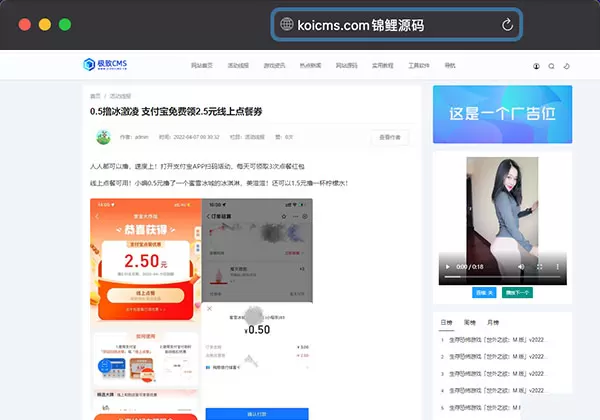Open 活动线报 in the top navigation
The height and width of the screenshot is (420, 600).
[238, 65]
